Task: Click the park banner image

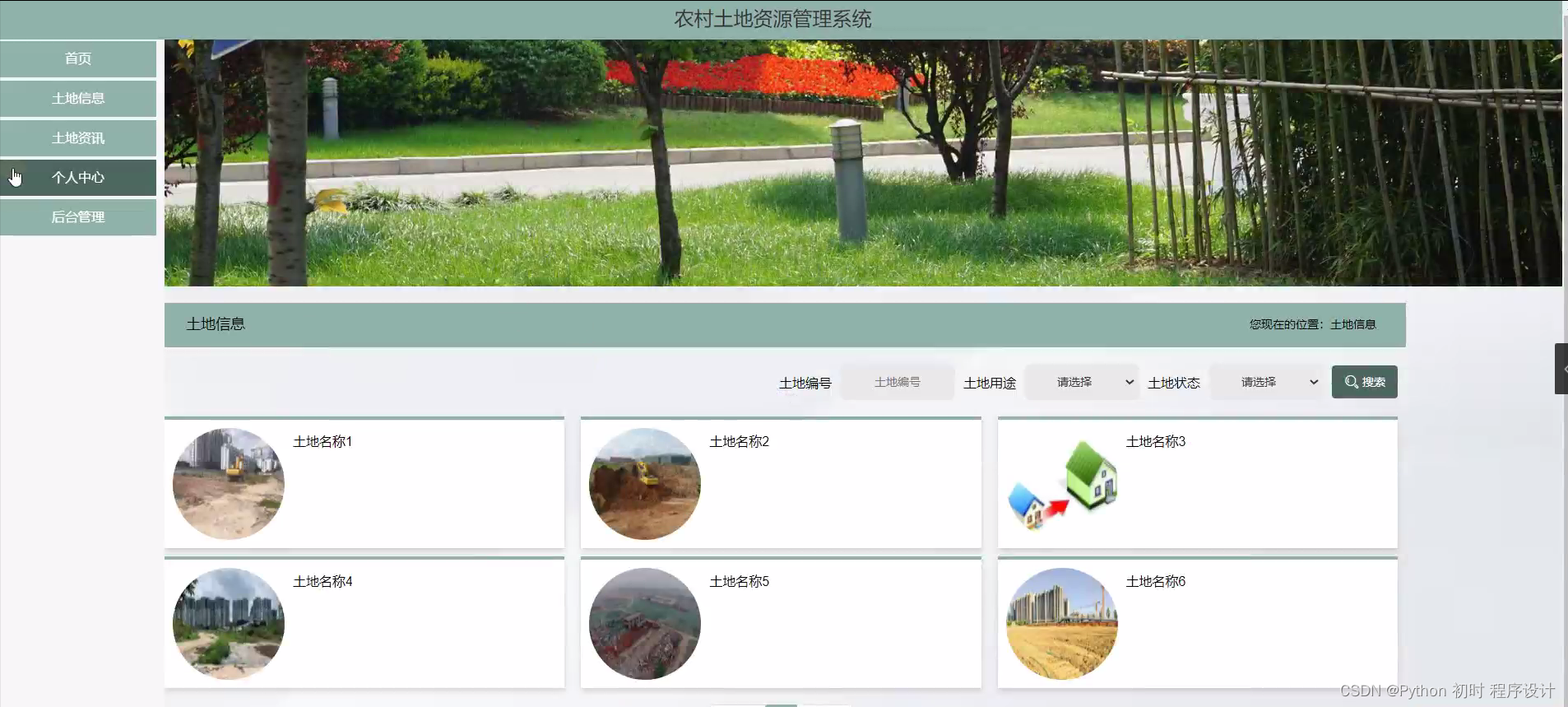Action: tap(863, 163)
